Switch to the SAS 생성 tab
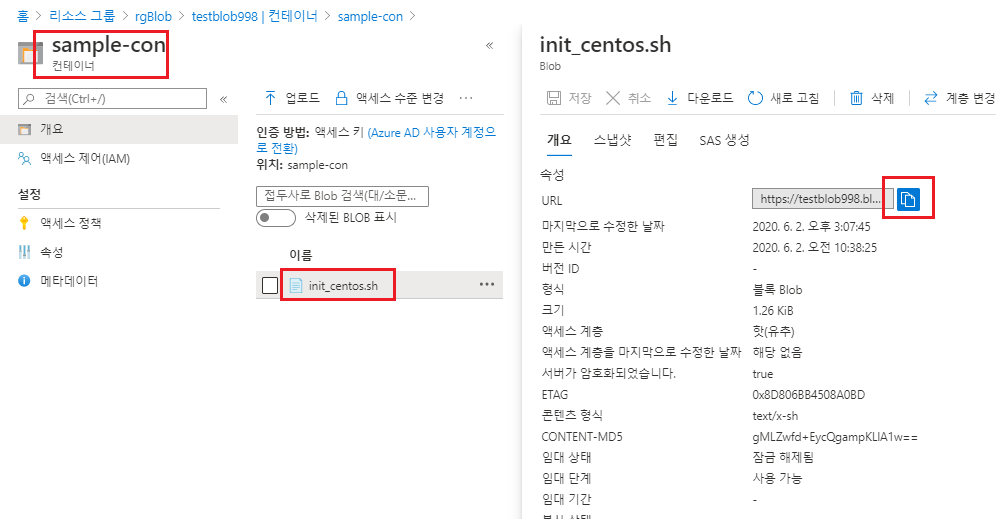 pyautogui.click(x=724, y=140)
